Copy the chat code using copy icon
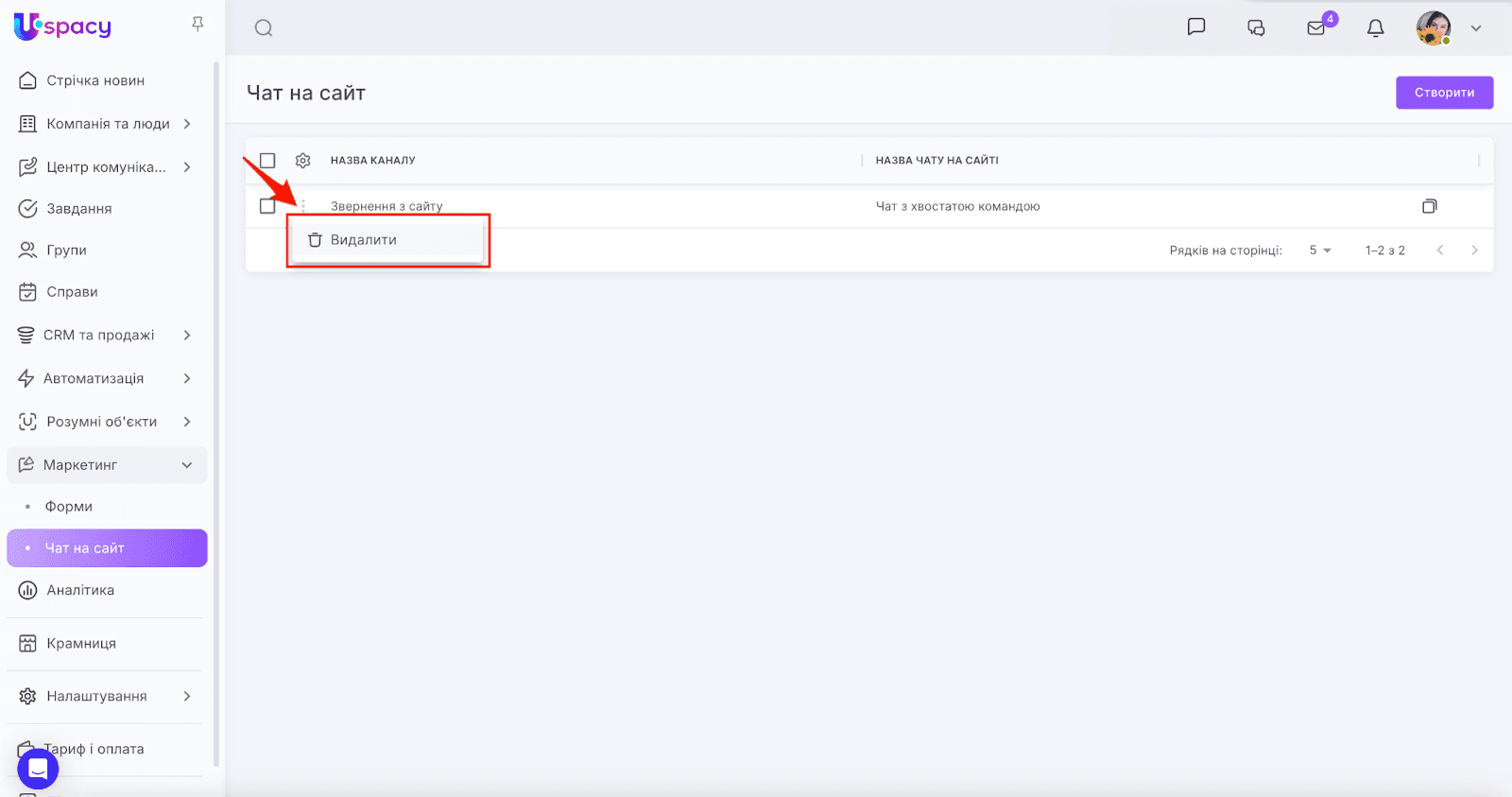This screenshot has height=797, width=1512. [1430, 206]
